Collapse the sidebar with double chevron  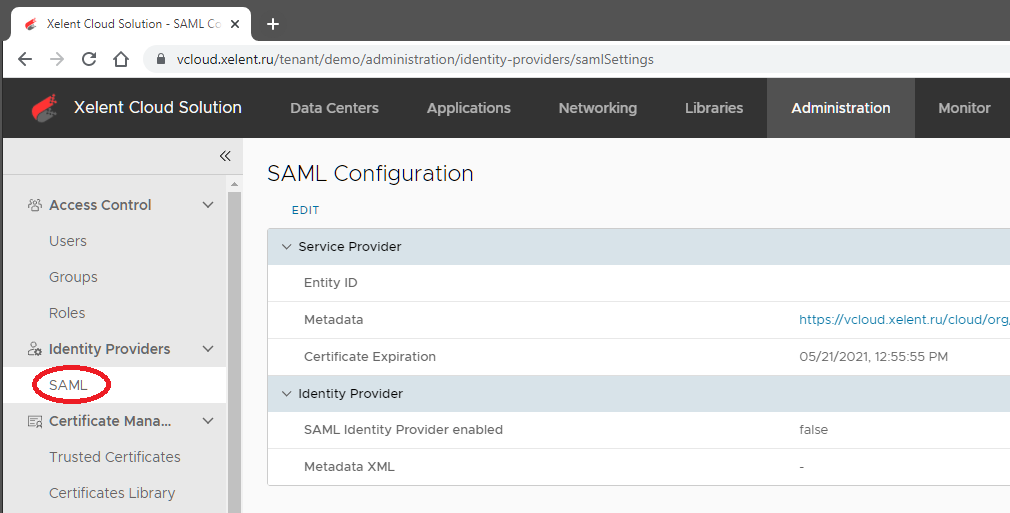click(x=225, y=156)
